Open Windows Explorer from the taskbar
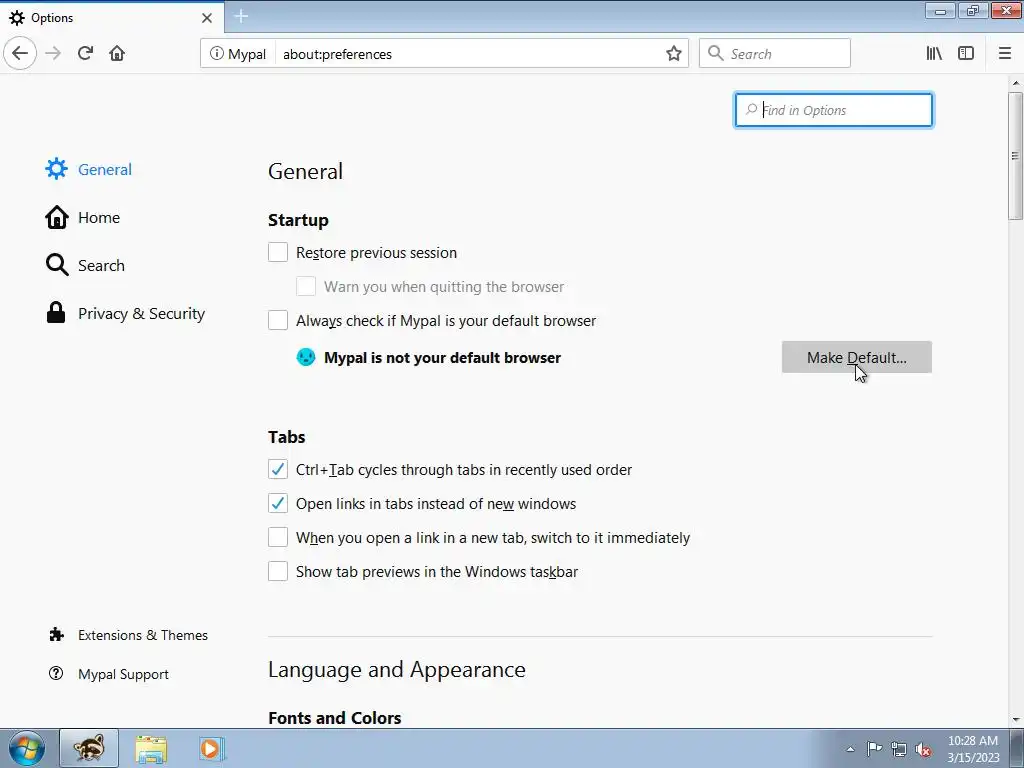 151,749
